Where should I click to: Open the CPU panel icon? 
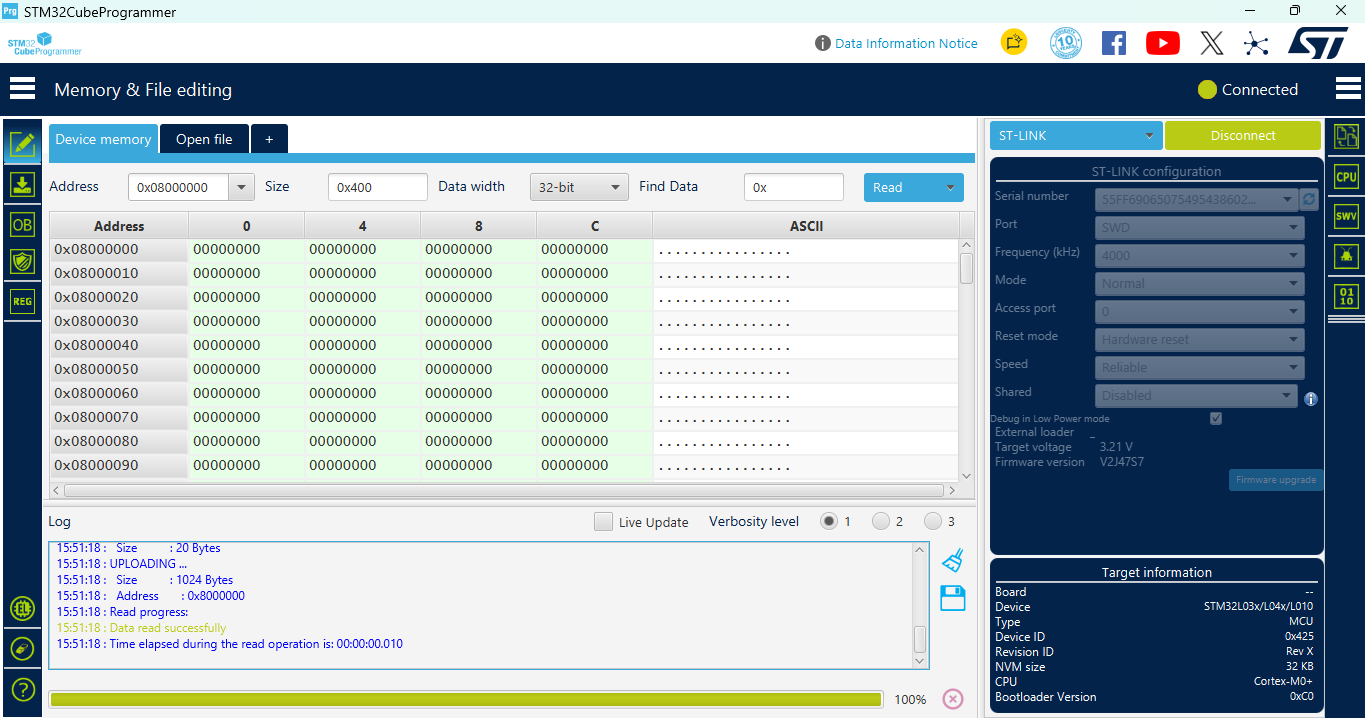[x=1347, y=177]
